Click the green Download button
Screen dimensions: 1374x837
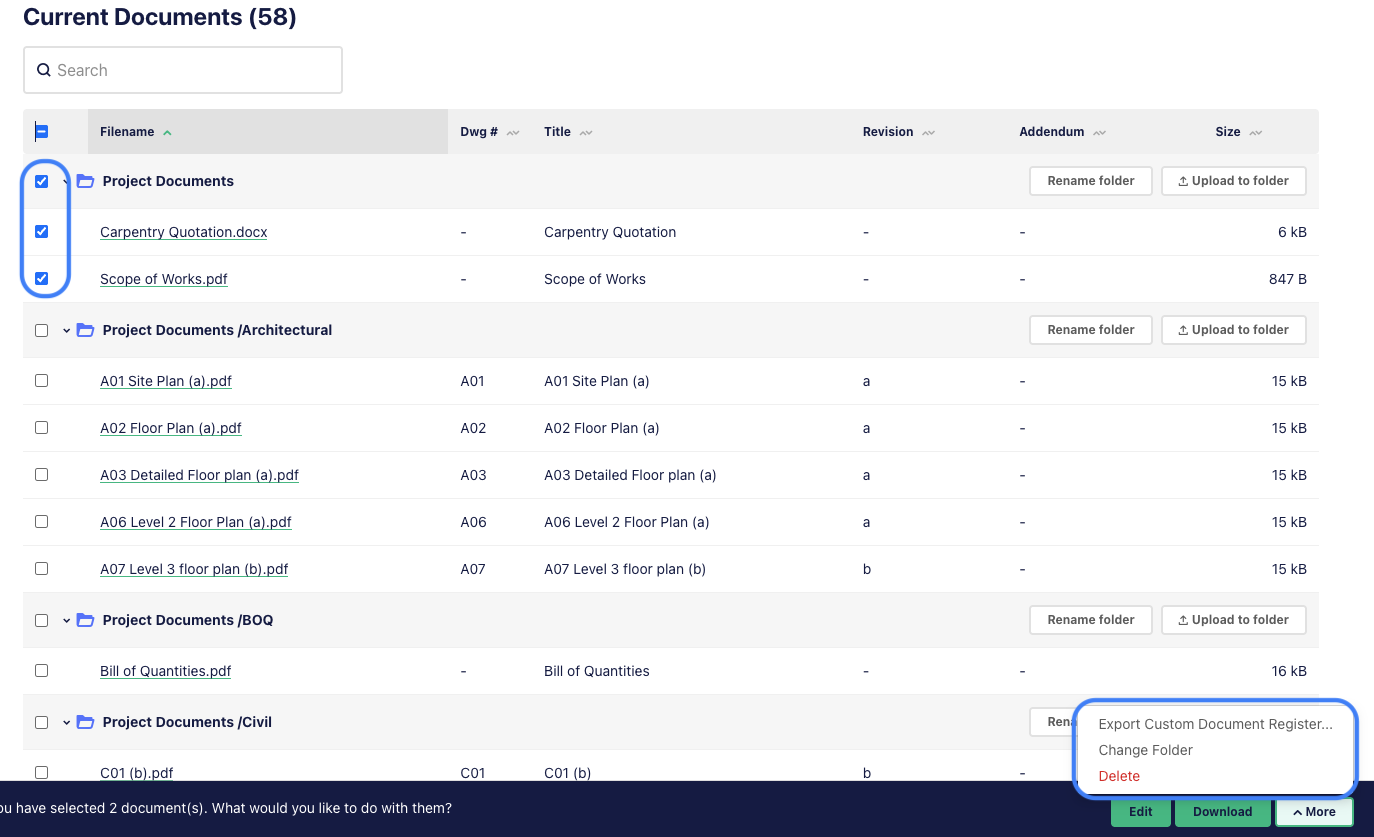click(1222, 812)
